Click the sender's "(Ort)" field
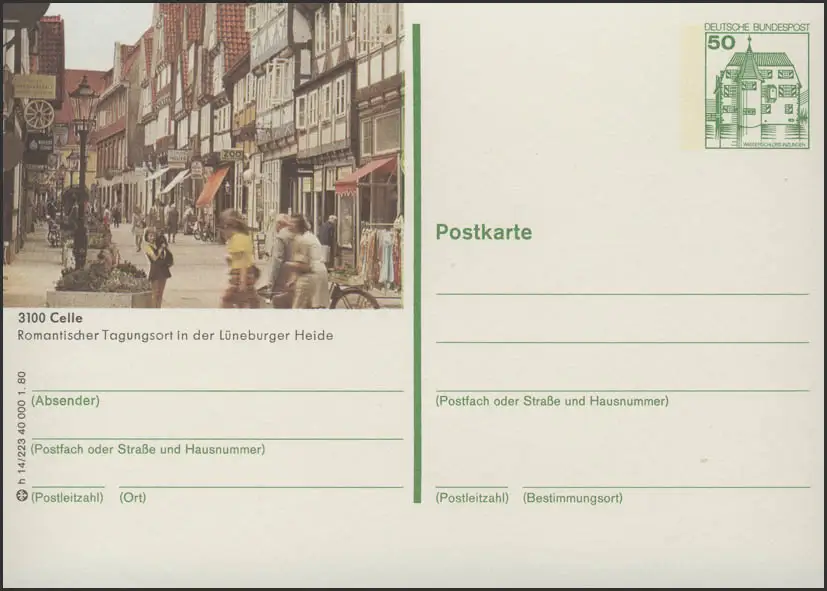 [x=132, y=497]
